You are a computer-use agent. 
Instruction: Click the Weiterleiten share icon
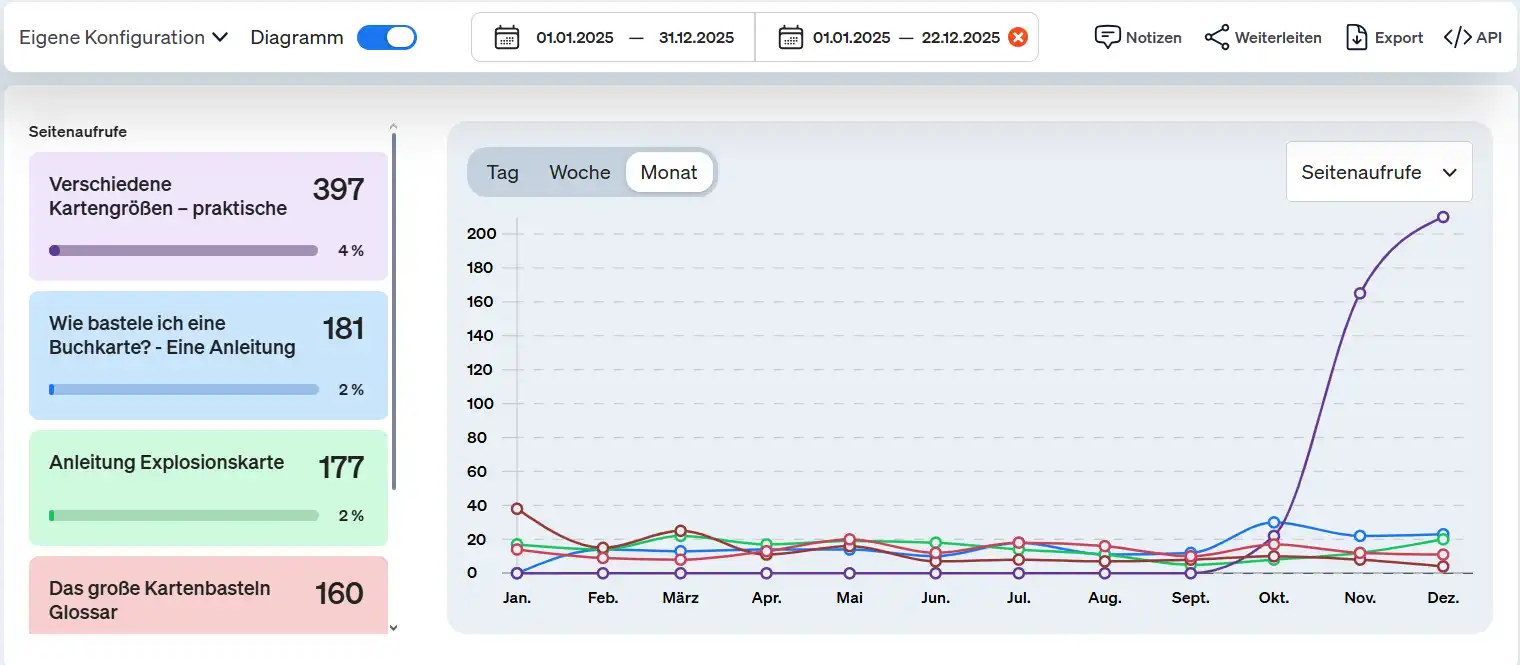tap(1217, 38)
